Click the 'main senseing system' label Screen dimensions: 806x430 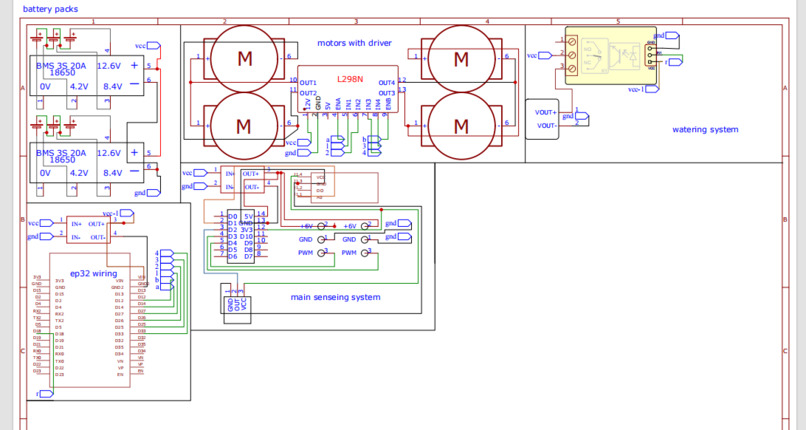[x=335, y=297]
